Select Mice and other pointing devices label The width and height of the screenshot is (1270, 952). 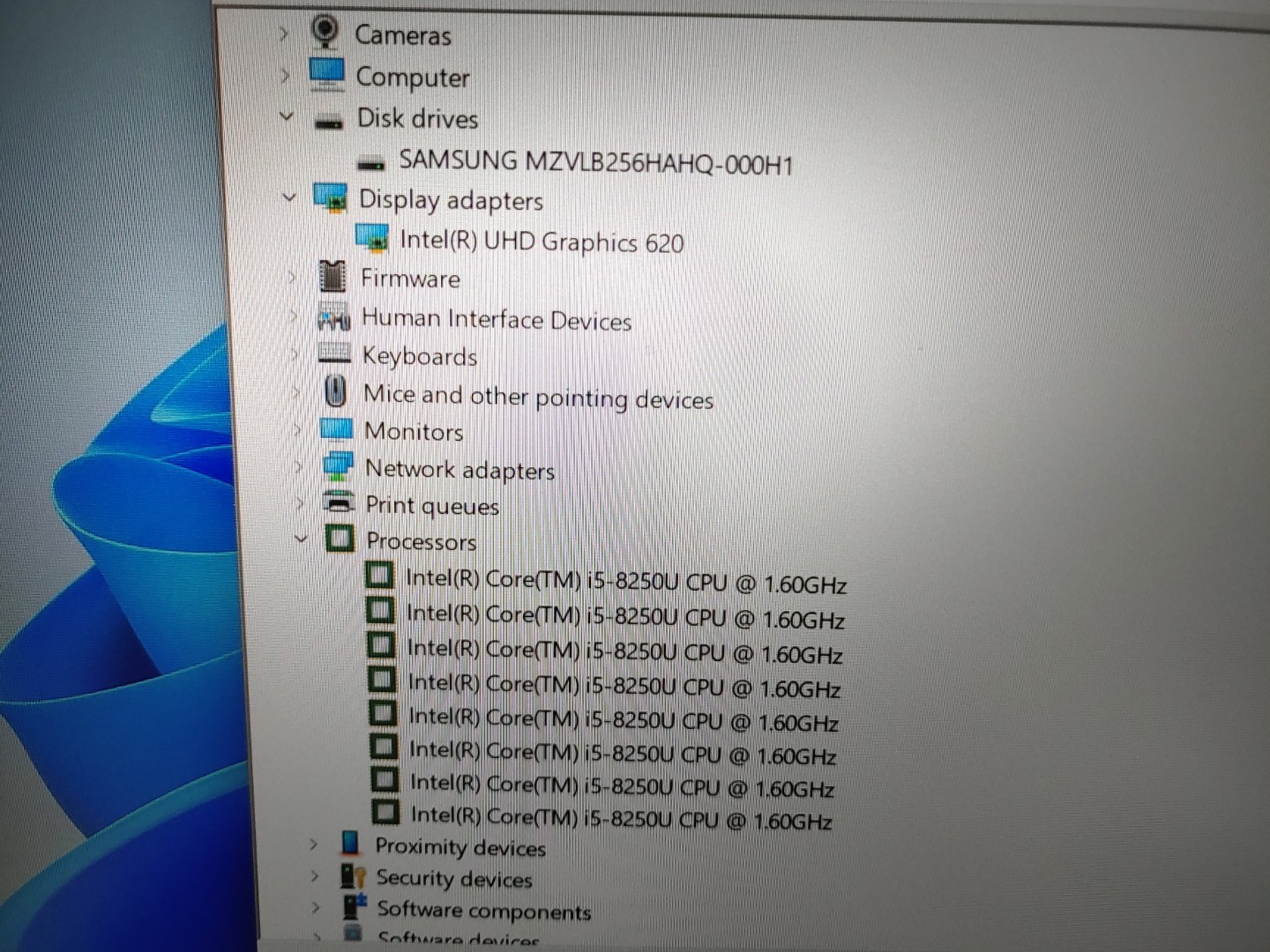(x=539, y=397)
